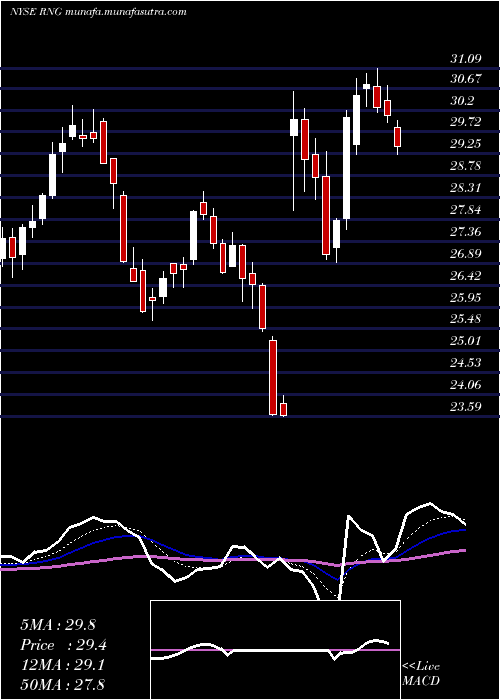Click the 50MA : 27.8 readout
Viewport: 500px width, 700px height.
62,684
